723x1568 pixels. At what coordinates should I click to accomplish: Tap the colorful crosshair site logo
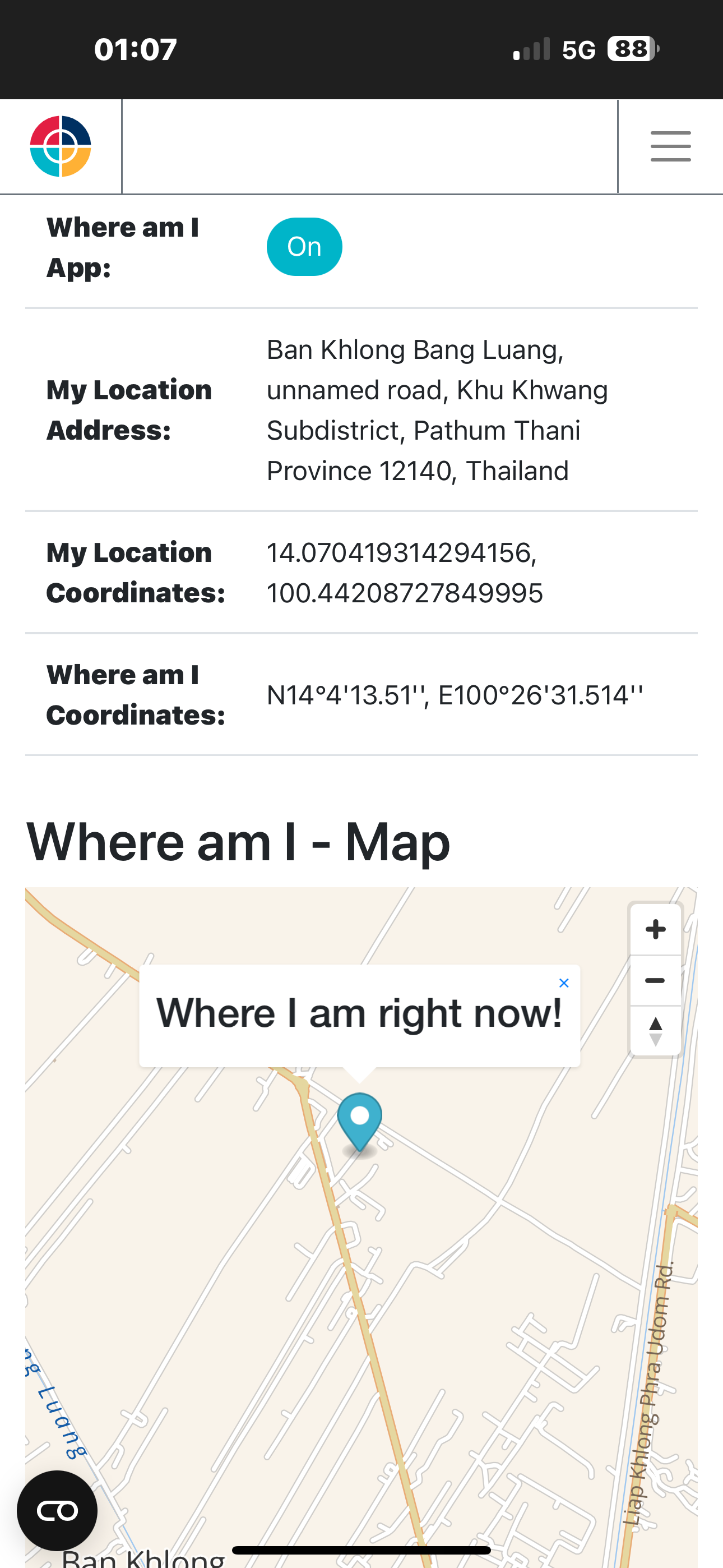(x=61, y=146)
